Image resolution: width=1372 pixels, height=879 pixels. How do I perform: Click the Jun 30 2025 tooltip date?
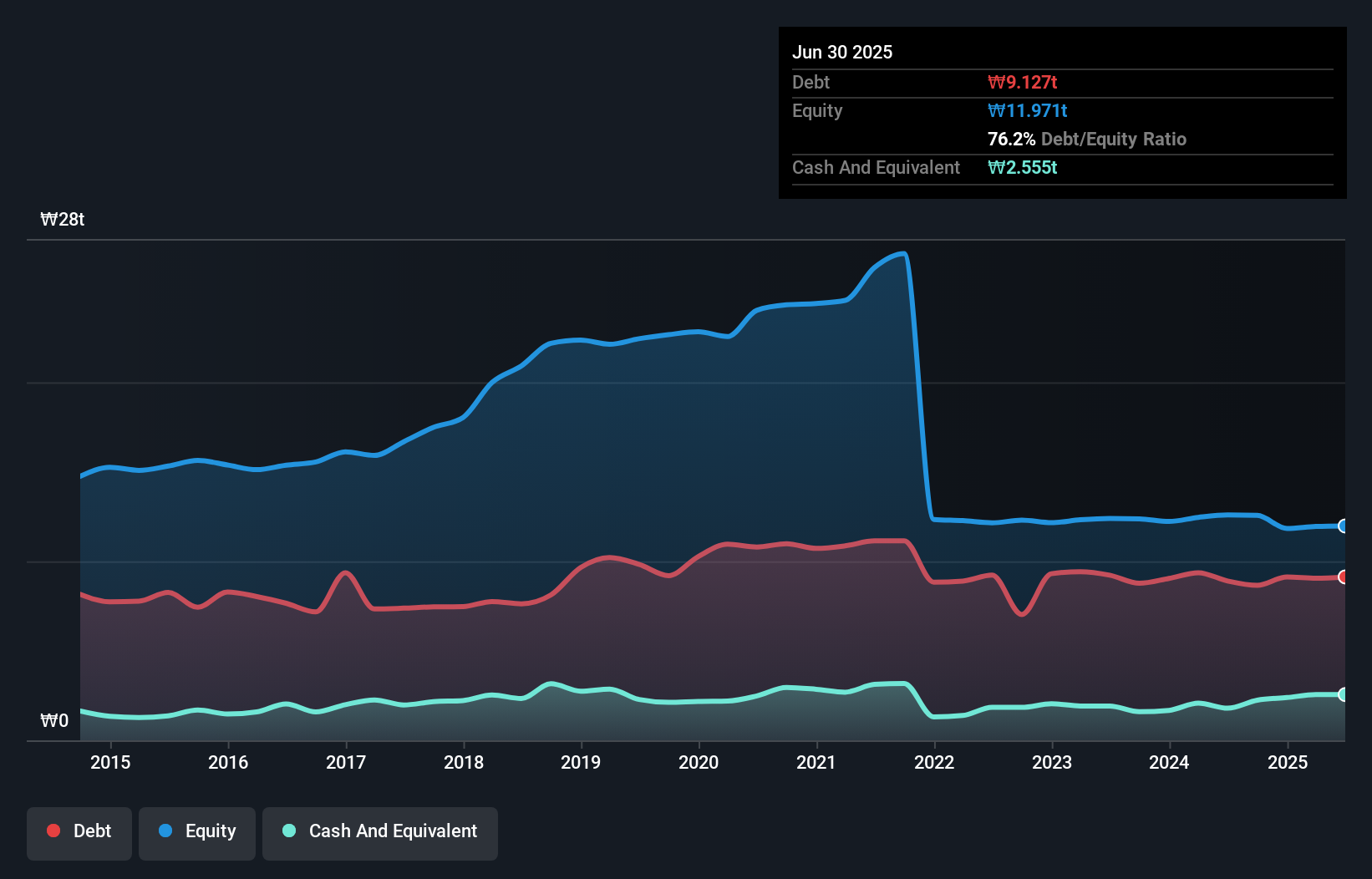pyautogui.click(x=842, y=52)
